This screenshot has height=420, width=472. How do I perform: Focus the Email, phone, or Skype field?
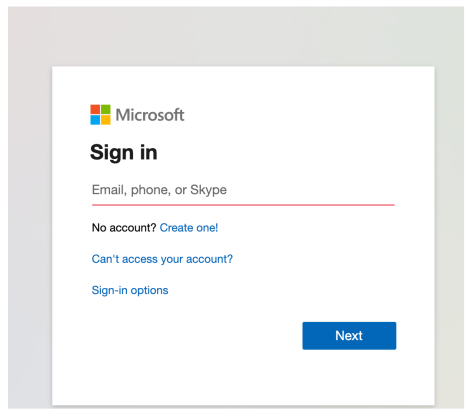pos(243,190)
